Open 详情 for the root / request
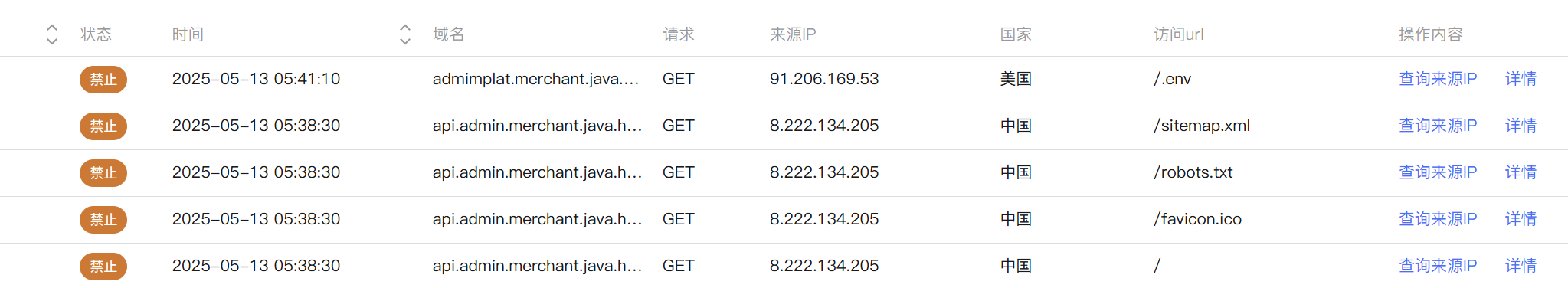The image size is (1568, 288). click(1521, 266)
